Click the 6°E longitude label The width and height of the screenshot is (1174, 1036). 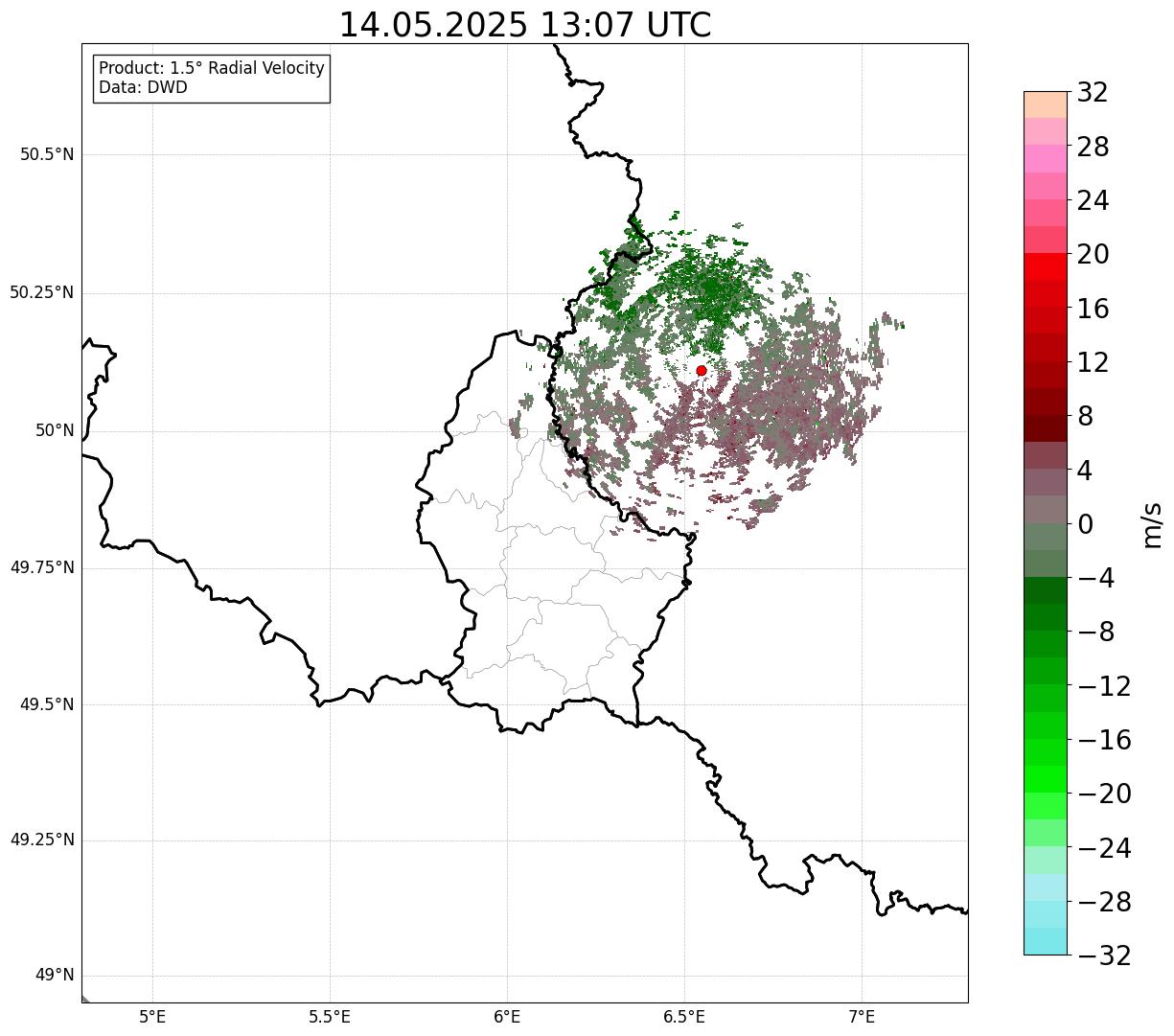(507, 1016)
